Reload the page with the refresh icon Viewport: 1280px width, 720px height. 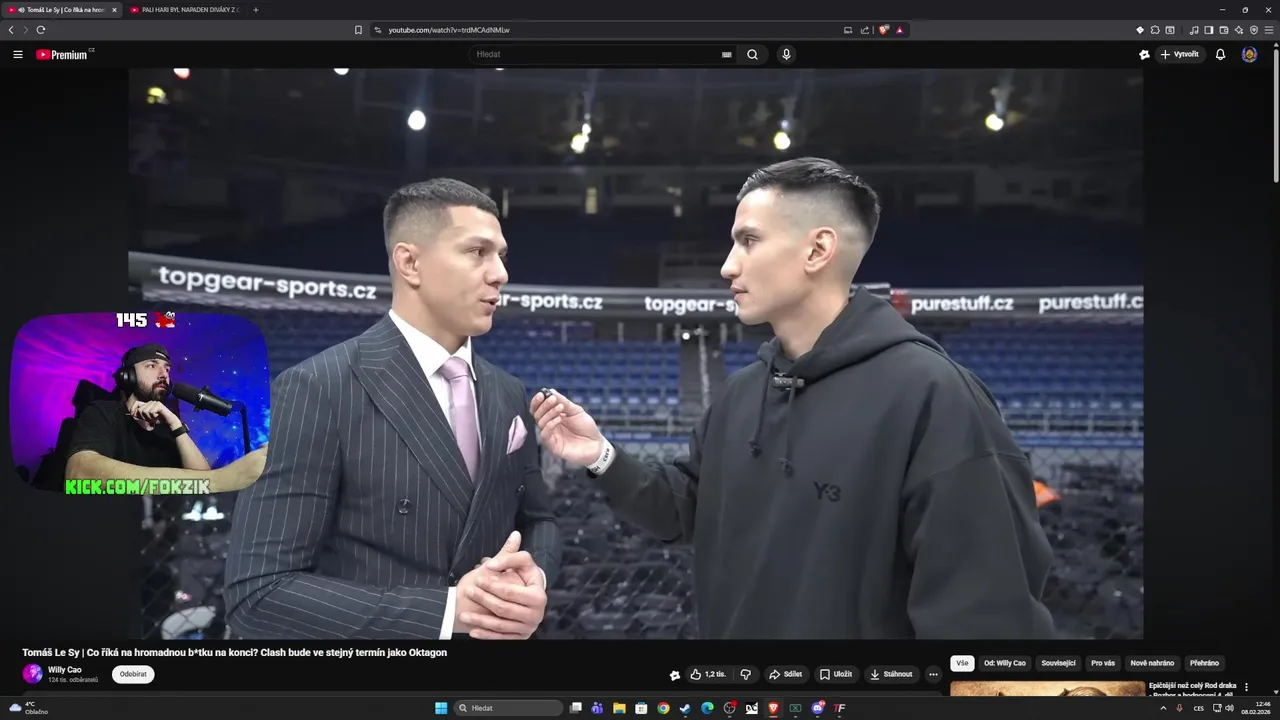click(41, 30)
